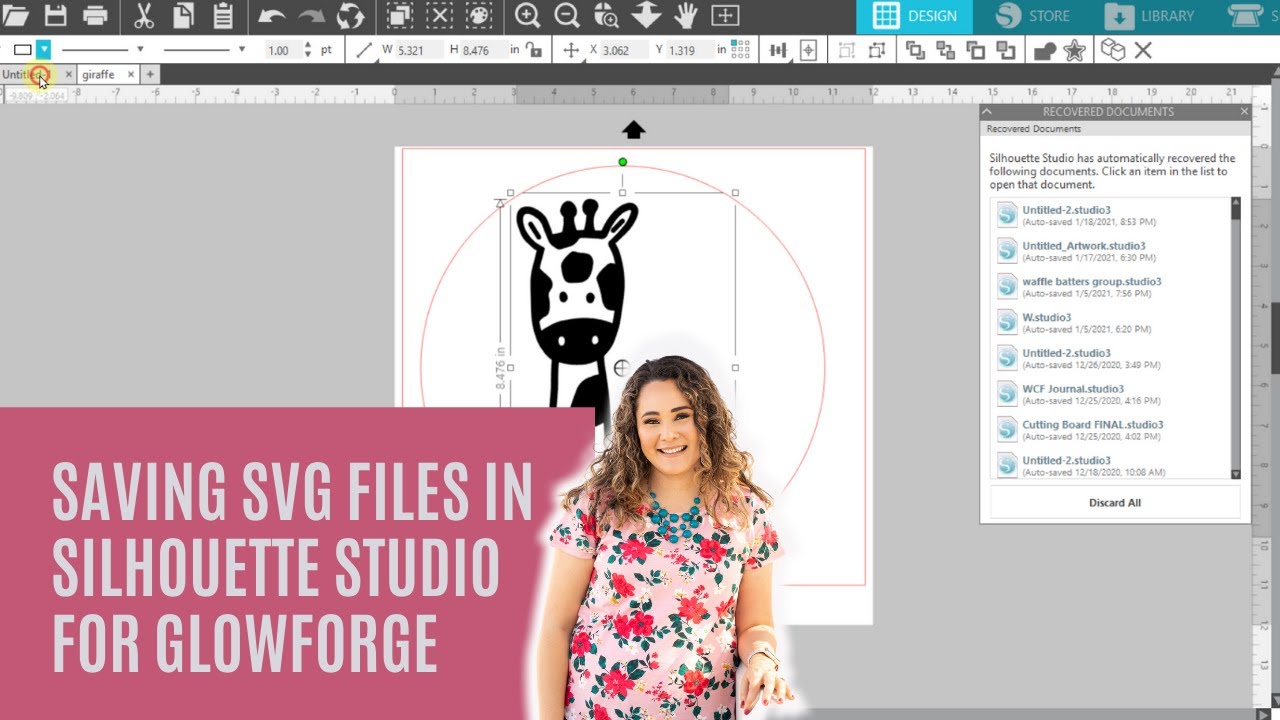1280x720 pixels.
Task: Add a new document tab with plus
Action: (150, 74)
